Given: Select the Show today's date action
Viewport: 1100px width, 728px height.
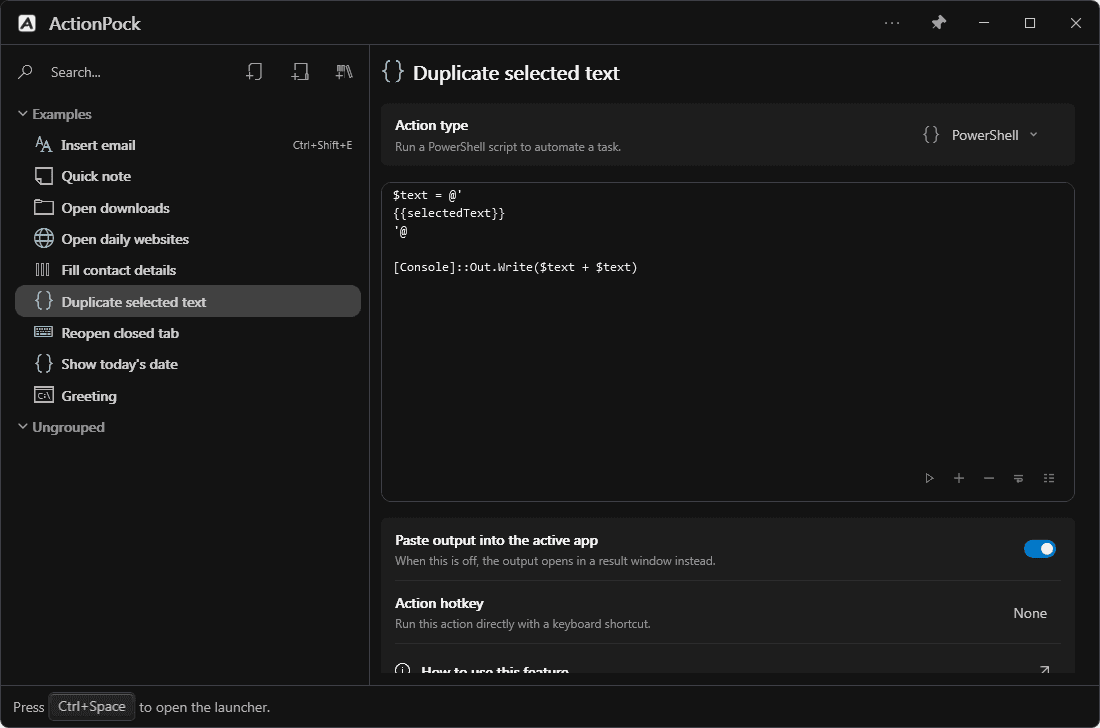Looking at the screenshot, I should click(x=188, y=364).
